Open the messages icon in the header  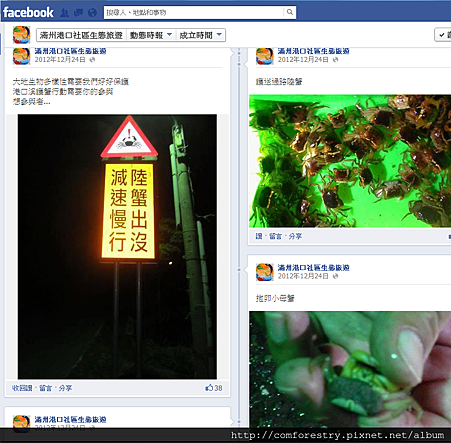click(79, 13)
